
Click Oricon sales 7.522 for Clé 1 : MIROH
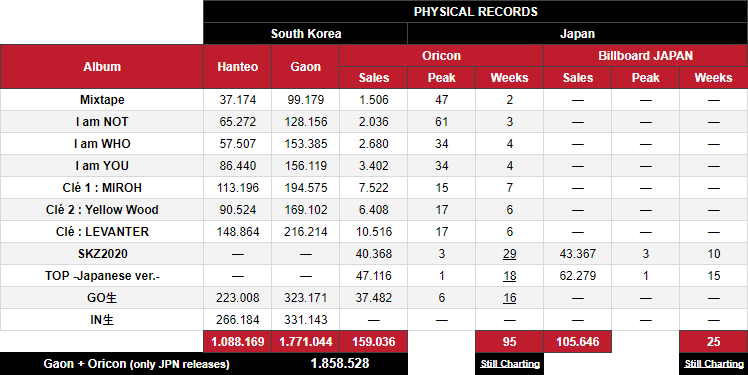[374, 188]
